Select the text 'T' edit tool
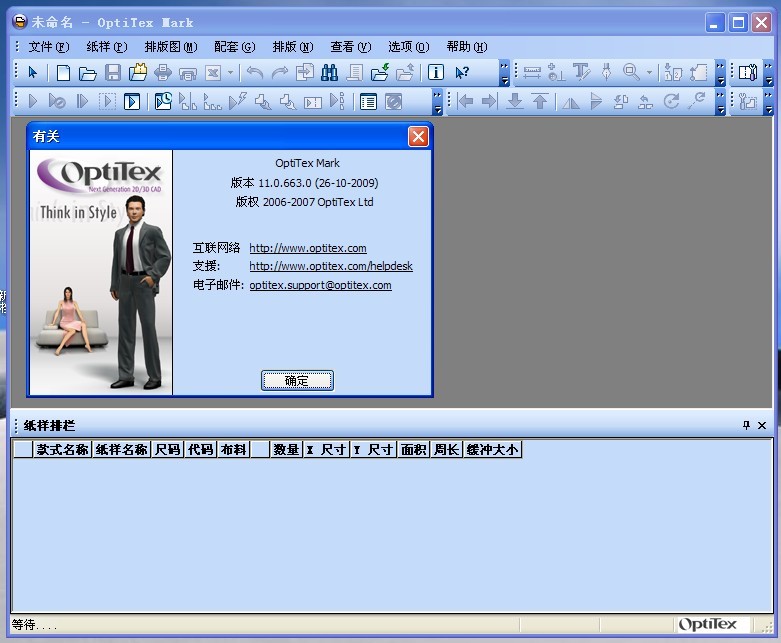781x643 pixels. click(x=581, y=72)
